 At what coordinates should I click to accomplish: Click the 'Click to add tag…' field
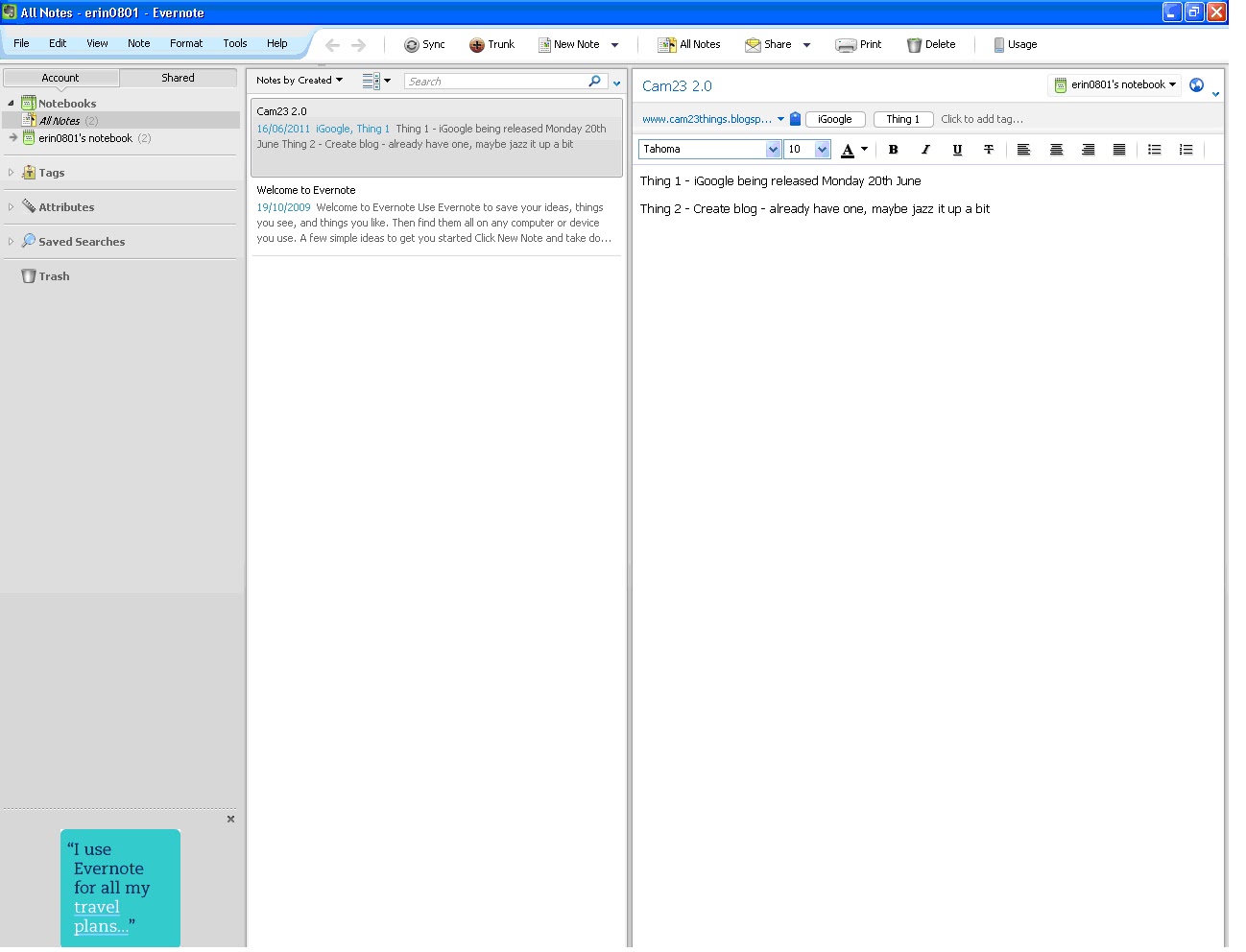coord(982,119)
